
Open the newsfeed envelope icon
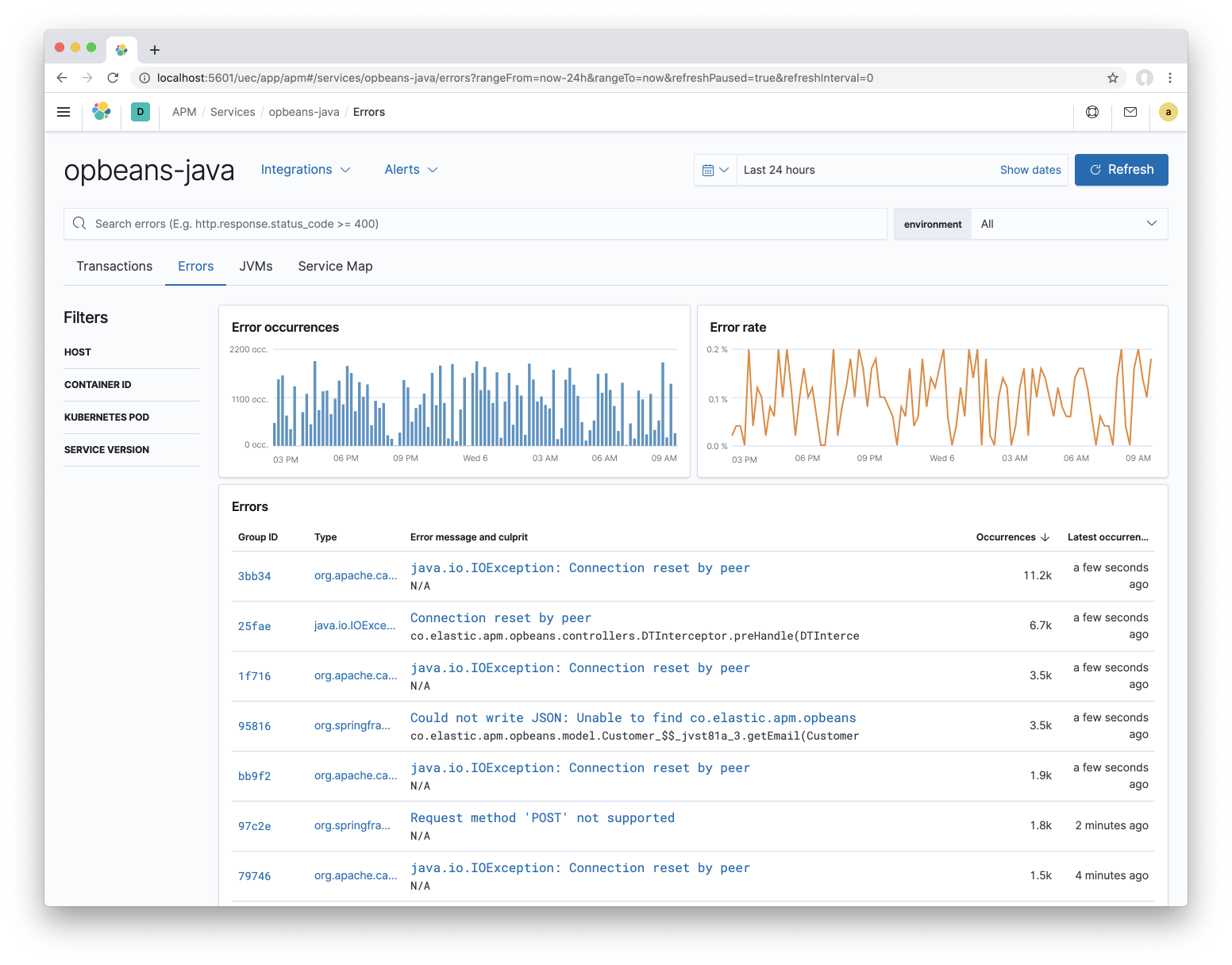coord(1130,112)
